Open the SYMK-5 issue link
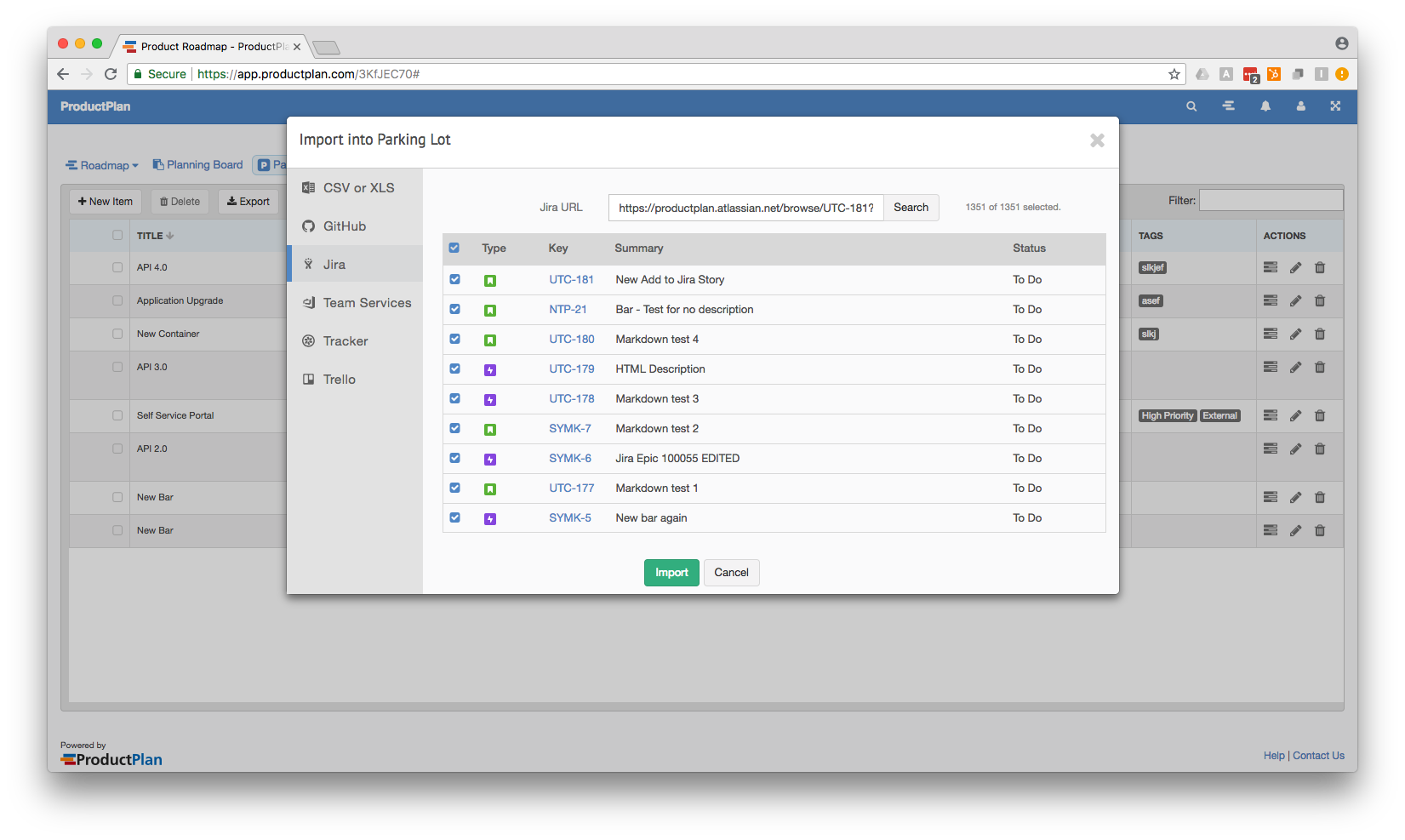This screenshot has width=1405, height=840. pos(570,518)
